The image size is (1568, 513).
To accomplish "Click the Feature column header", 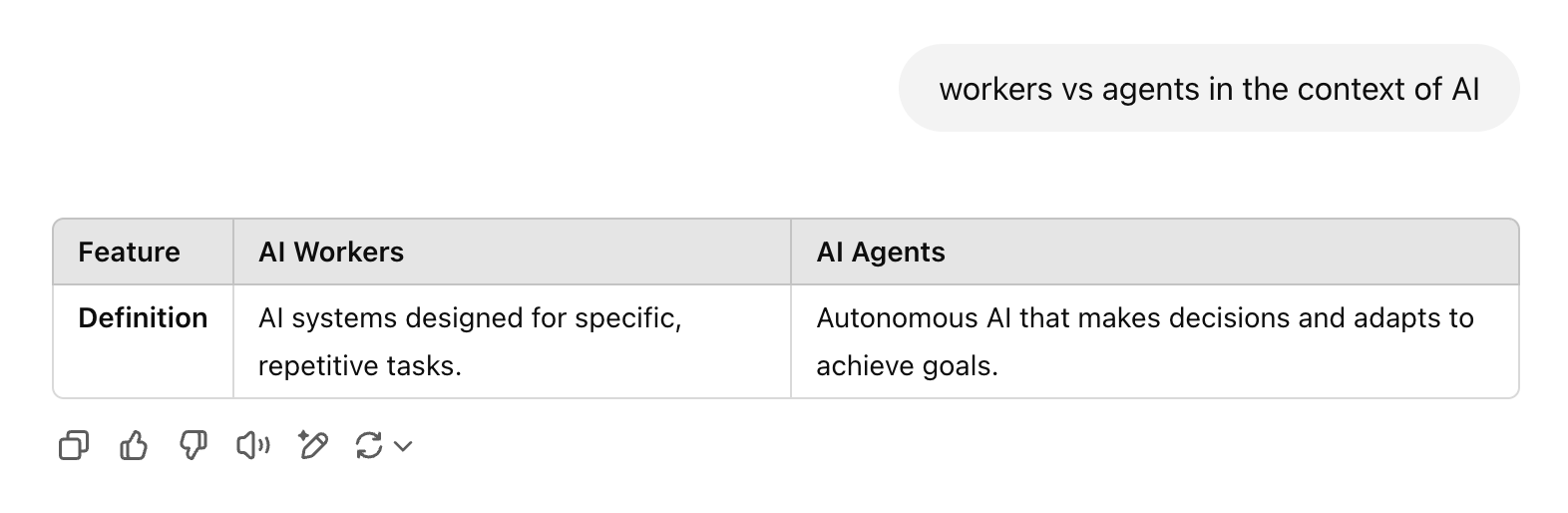I will [x=129, y=252].
